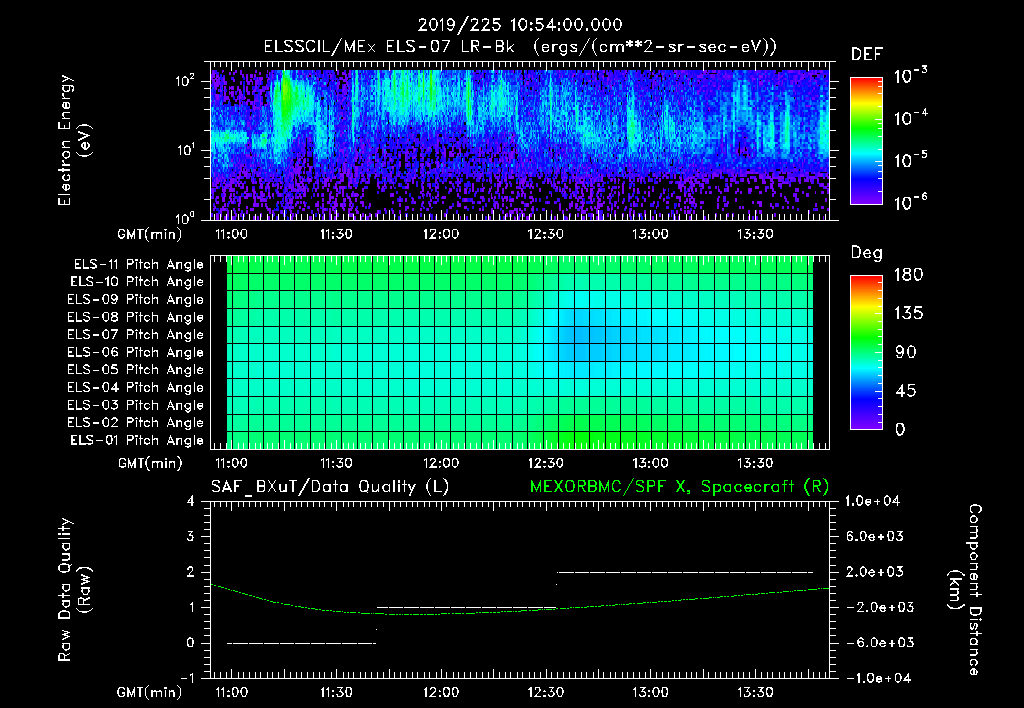Click the 13:00 tick under the bottom plot
Image resolution: width=1024 pixels, height=708 pixels.
(x=650, y=692)
